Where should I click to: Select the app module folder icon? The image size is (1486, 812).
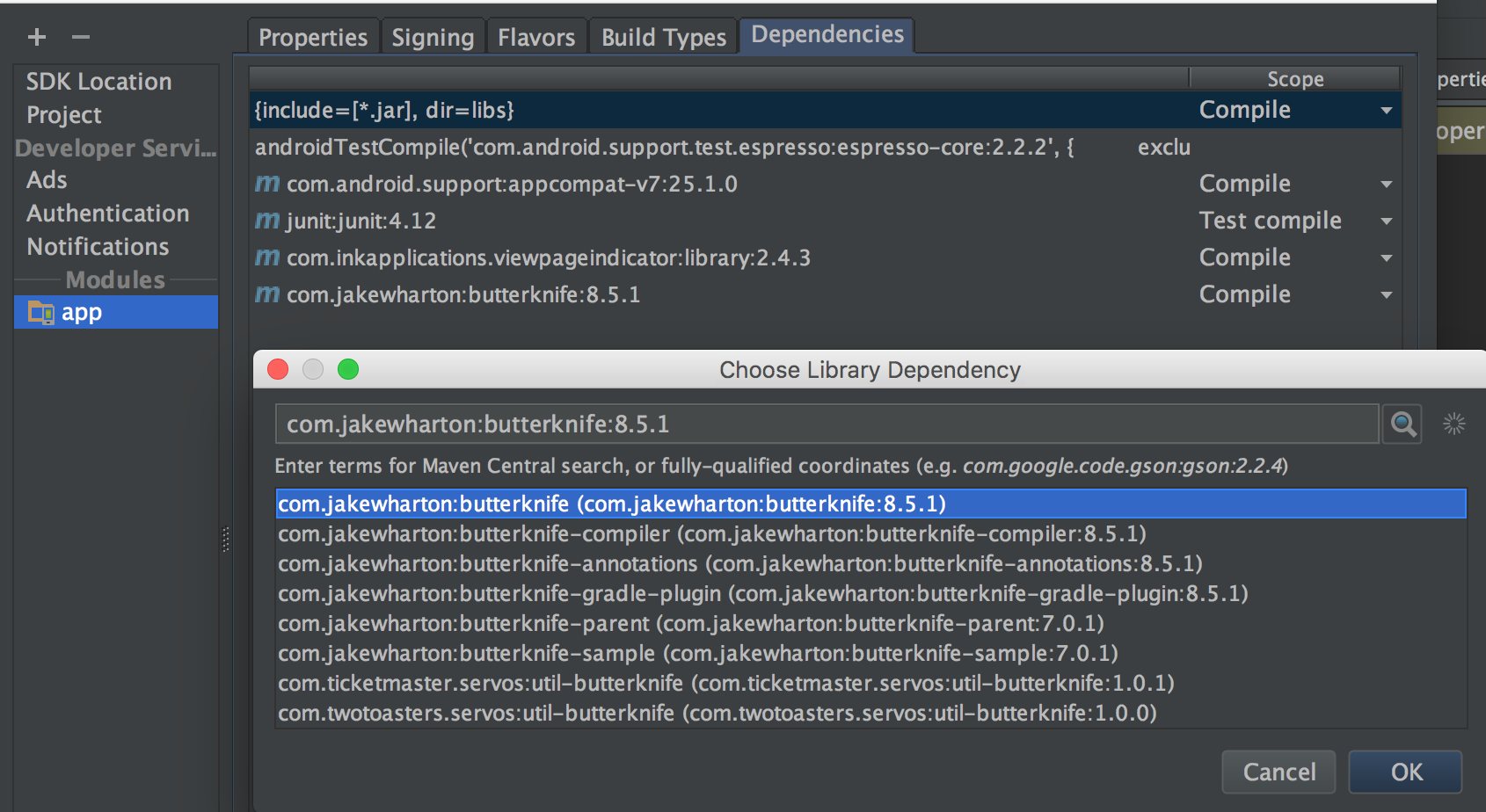40,312
